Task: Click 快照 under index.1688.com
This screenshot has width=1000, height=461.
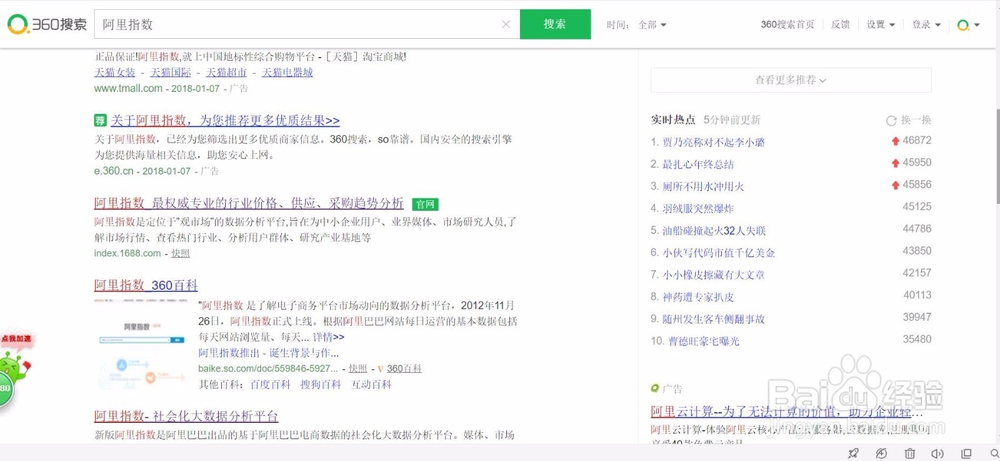Action: [180, 254]
